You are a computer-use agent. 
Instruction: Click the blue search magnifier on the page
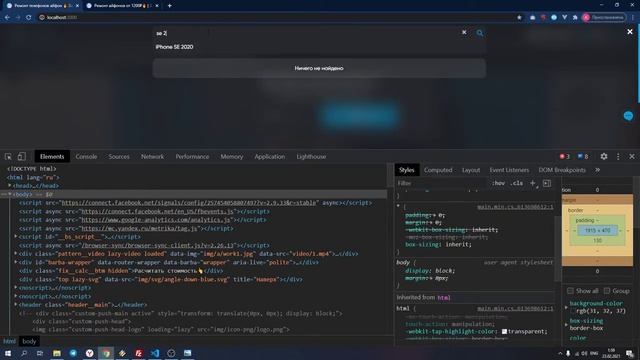click(x=480, y=33)
